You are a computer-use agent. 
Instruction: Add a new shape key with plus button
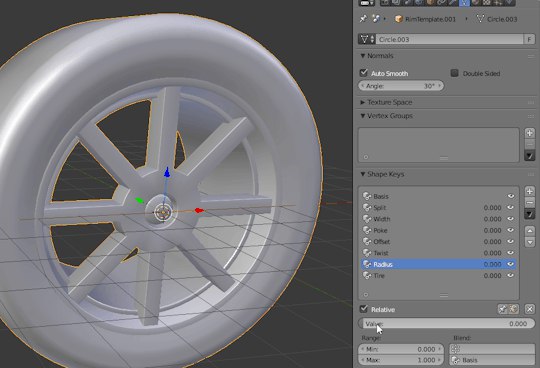(530, 191)
